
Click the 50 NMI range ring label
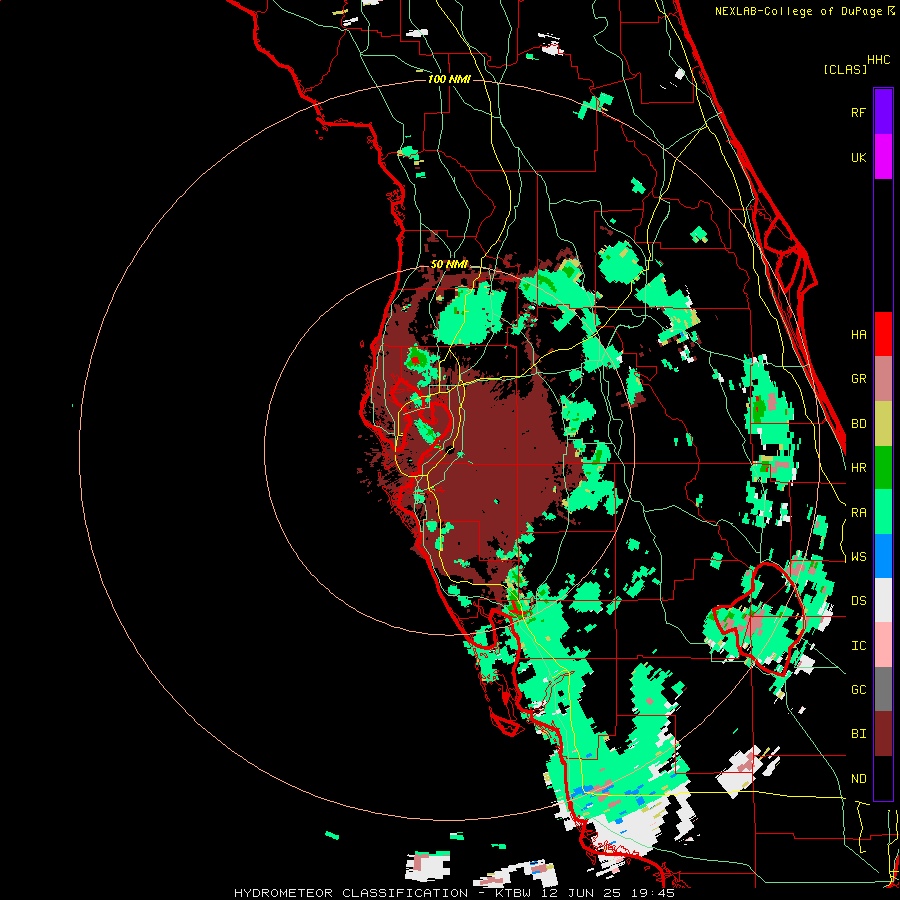[449, 264]
